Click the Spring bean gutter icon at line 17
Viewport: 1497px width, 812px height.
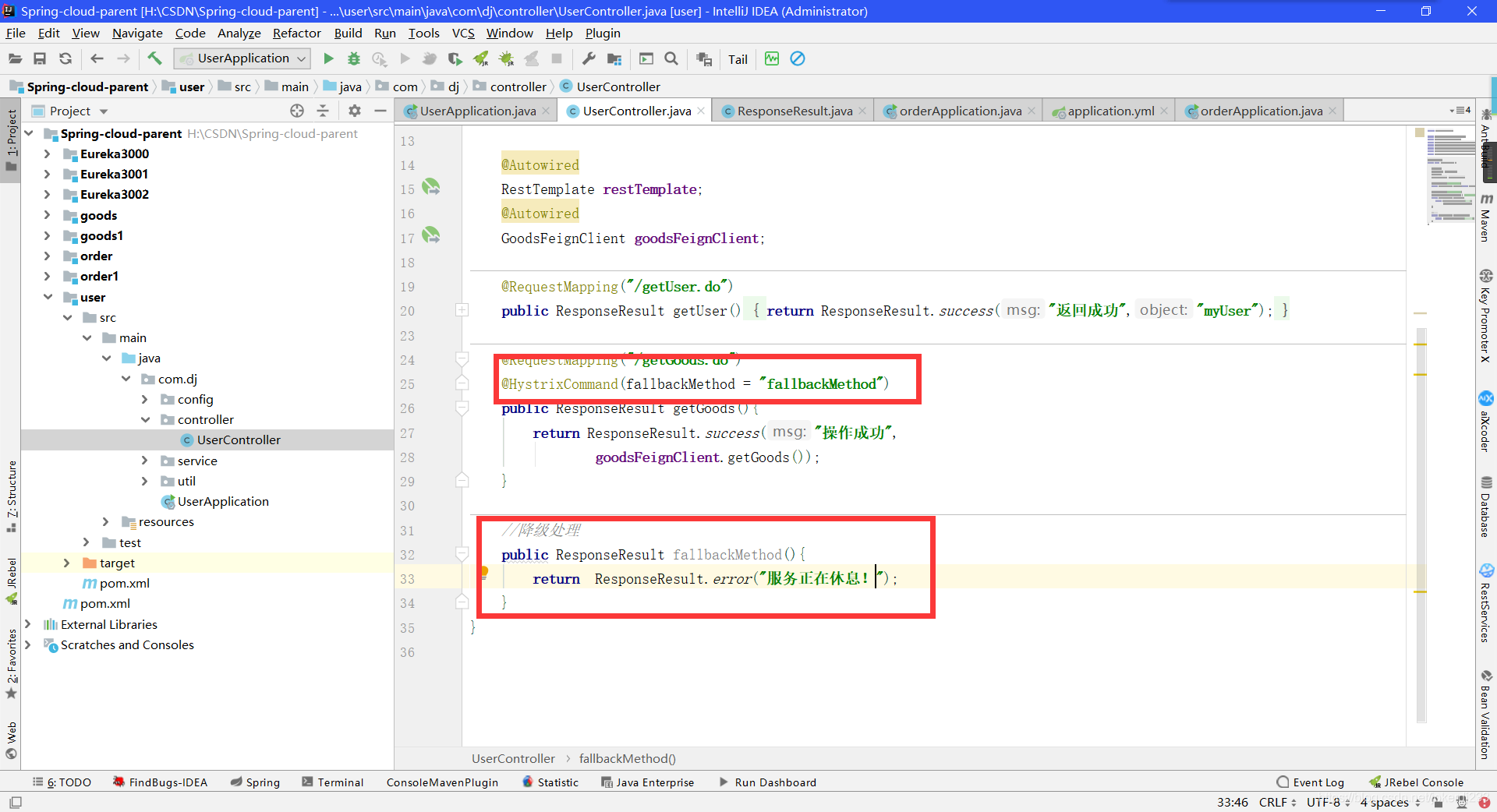pyautogui.click(x=430, y=235)
